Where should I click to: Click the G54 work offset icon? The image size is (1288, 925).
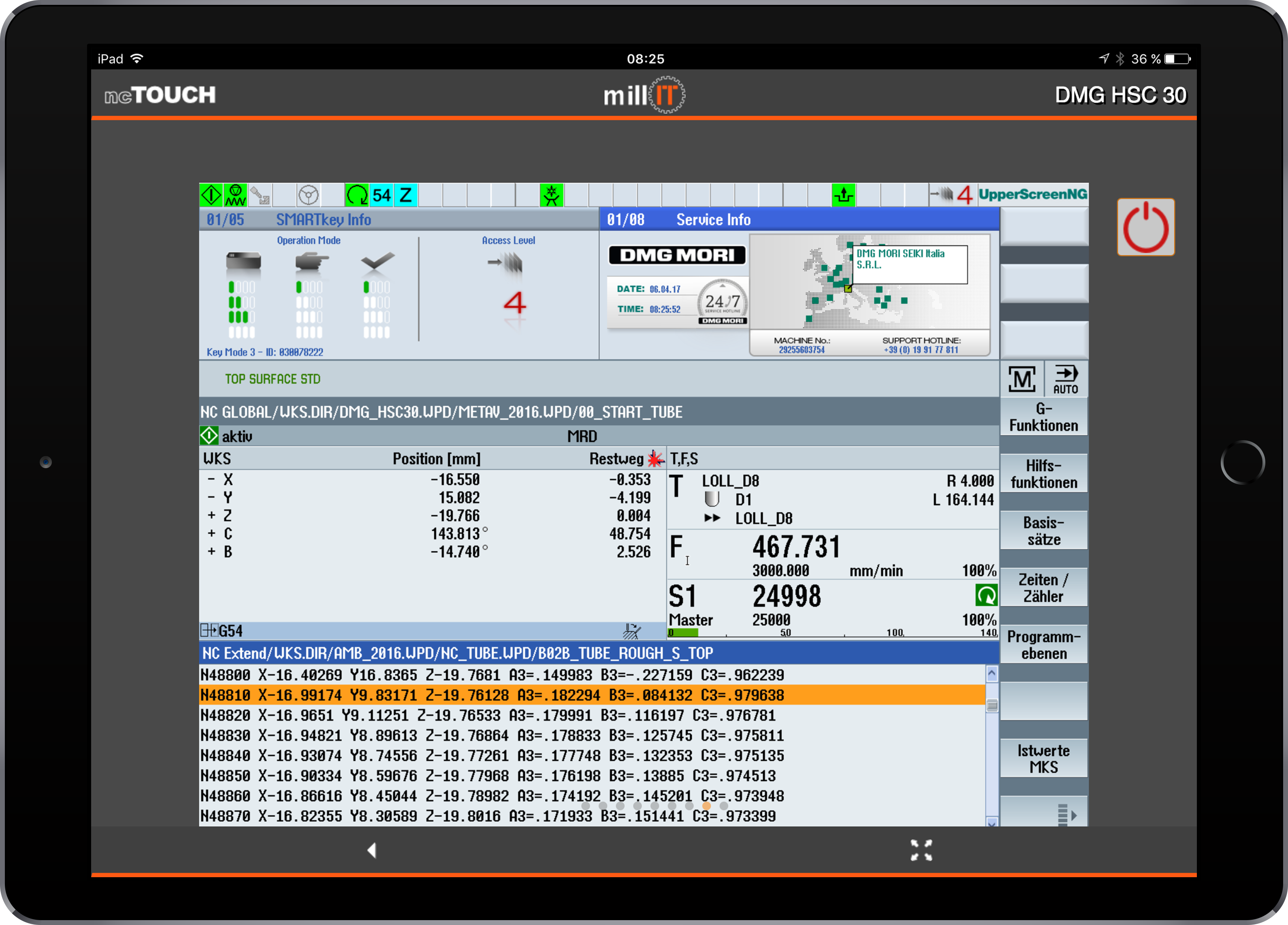[x=209, y=630]
